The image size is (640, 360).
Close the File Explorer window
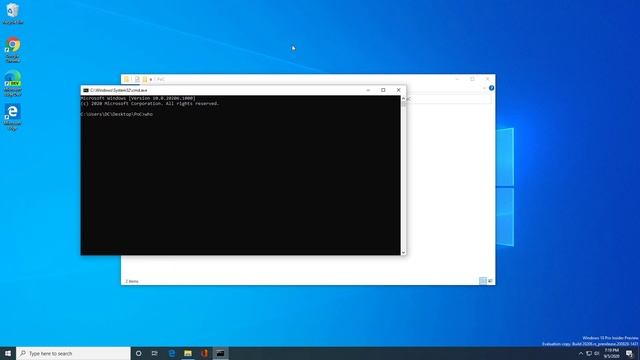487,79
